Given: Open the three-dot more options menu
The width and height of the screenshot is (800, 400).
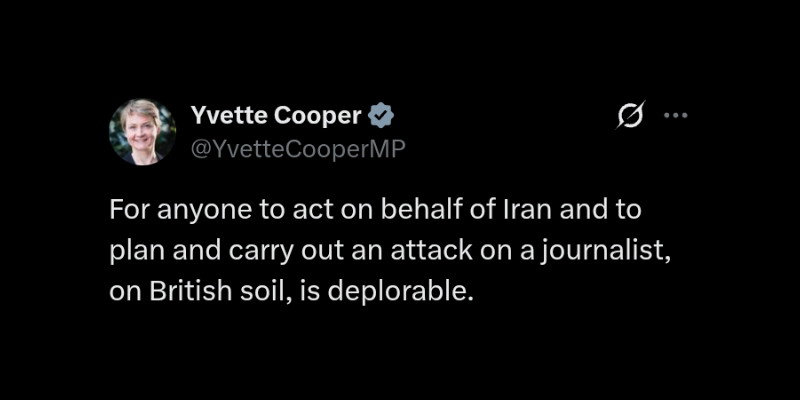Looking at the screenshot, I should [676, 116].
